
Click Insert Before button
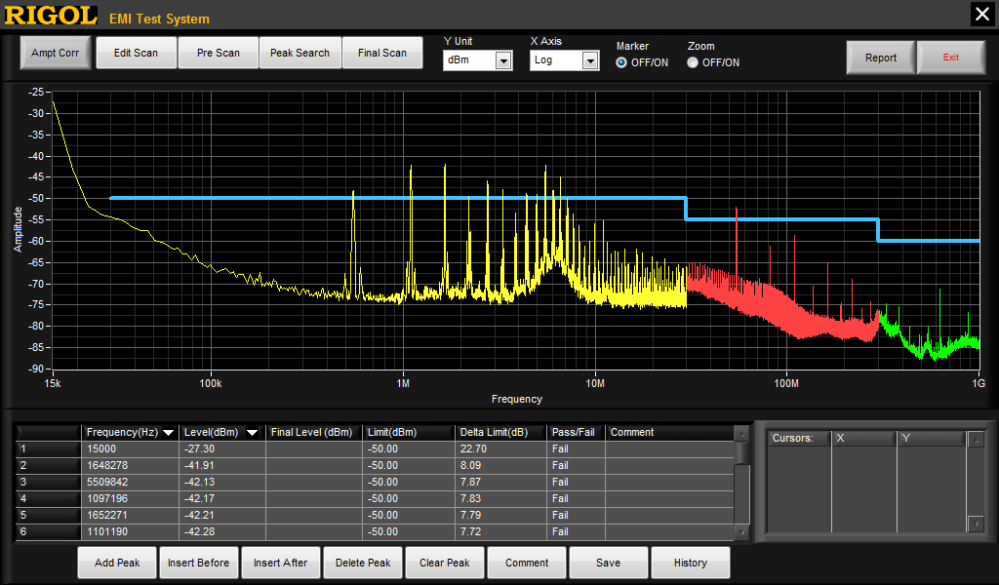click(x=198, y=562)
